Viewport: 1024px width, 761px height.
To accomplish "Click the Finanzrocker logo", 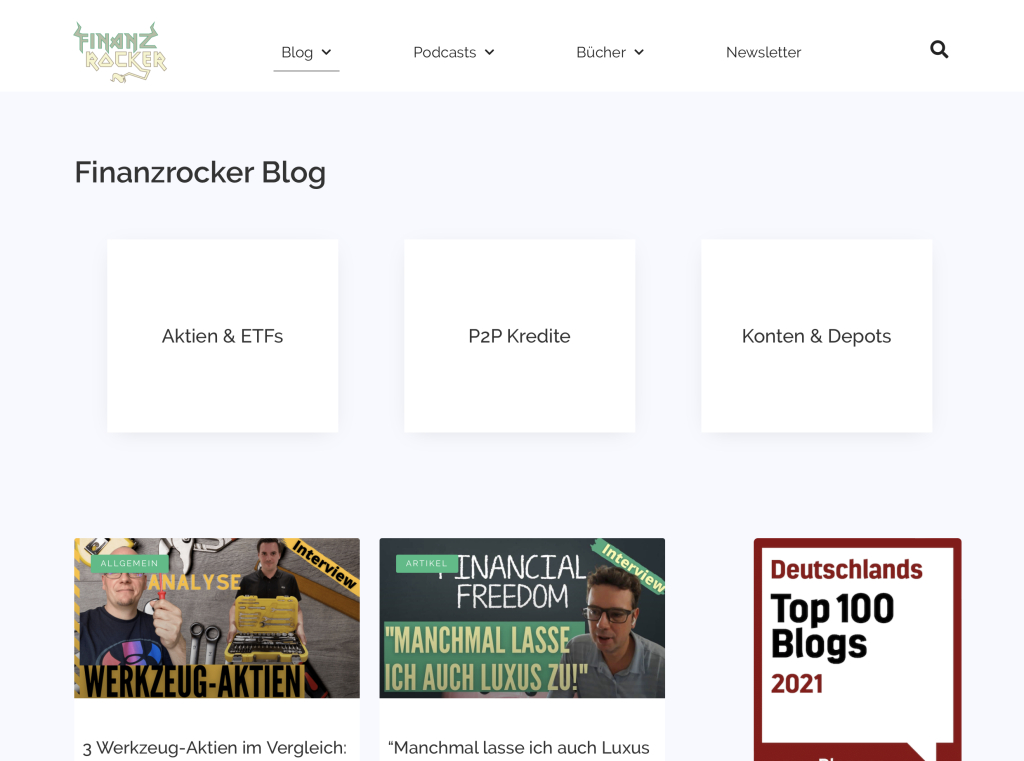I will point(120,52).
